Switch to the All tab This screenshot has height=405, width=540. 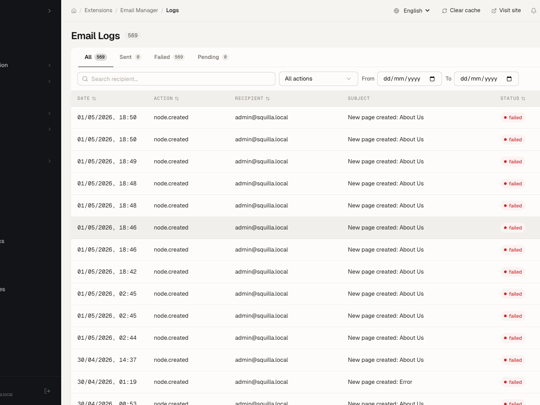(95, 57)
